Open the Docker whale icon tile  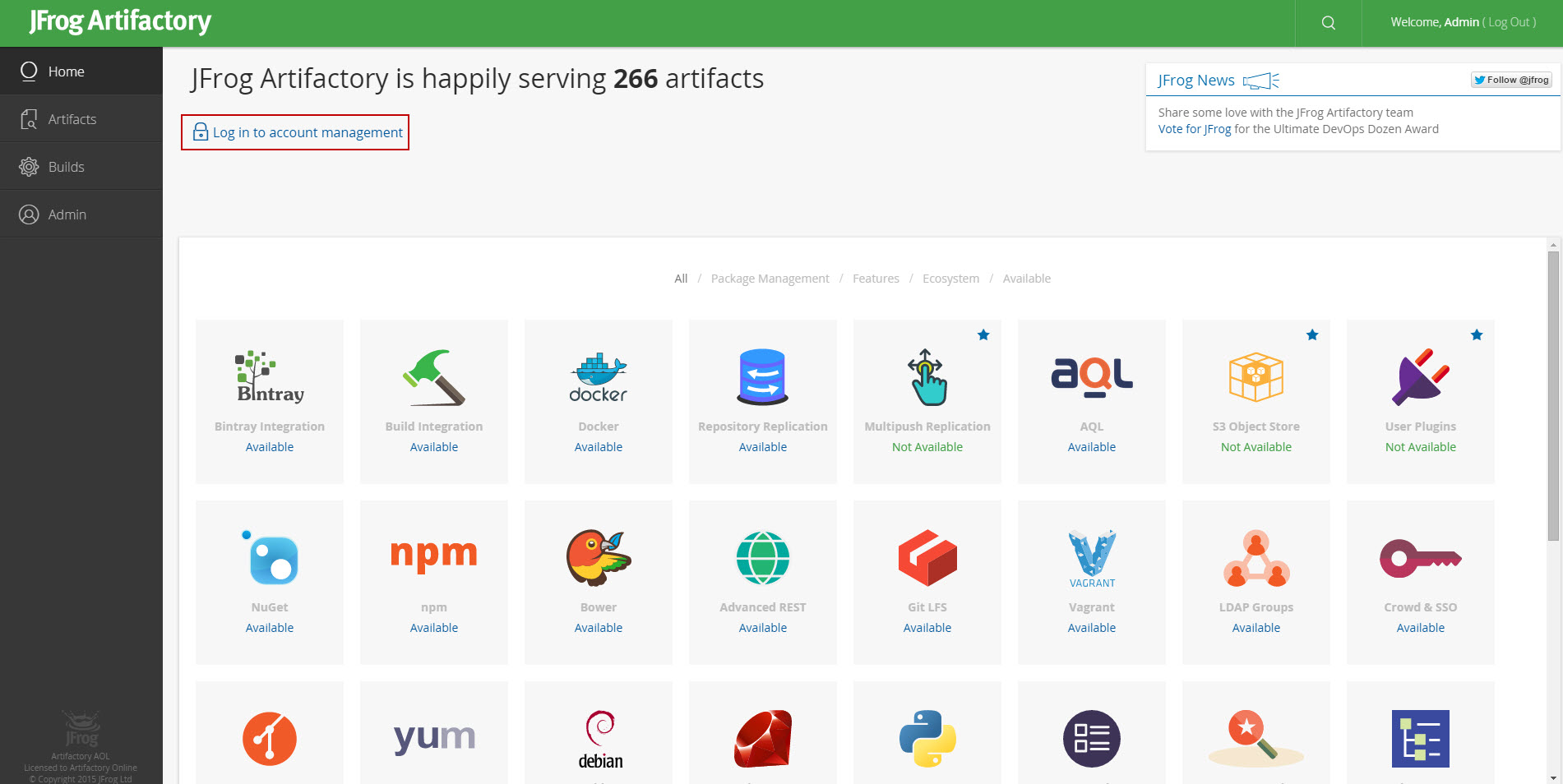click(x=598, y=378)
